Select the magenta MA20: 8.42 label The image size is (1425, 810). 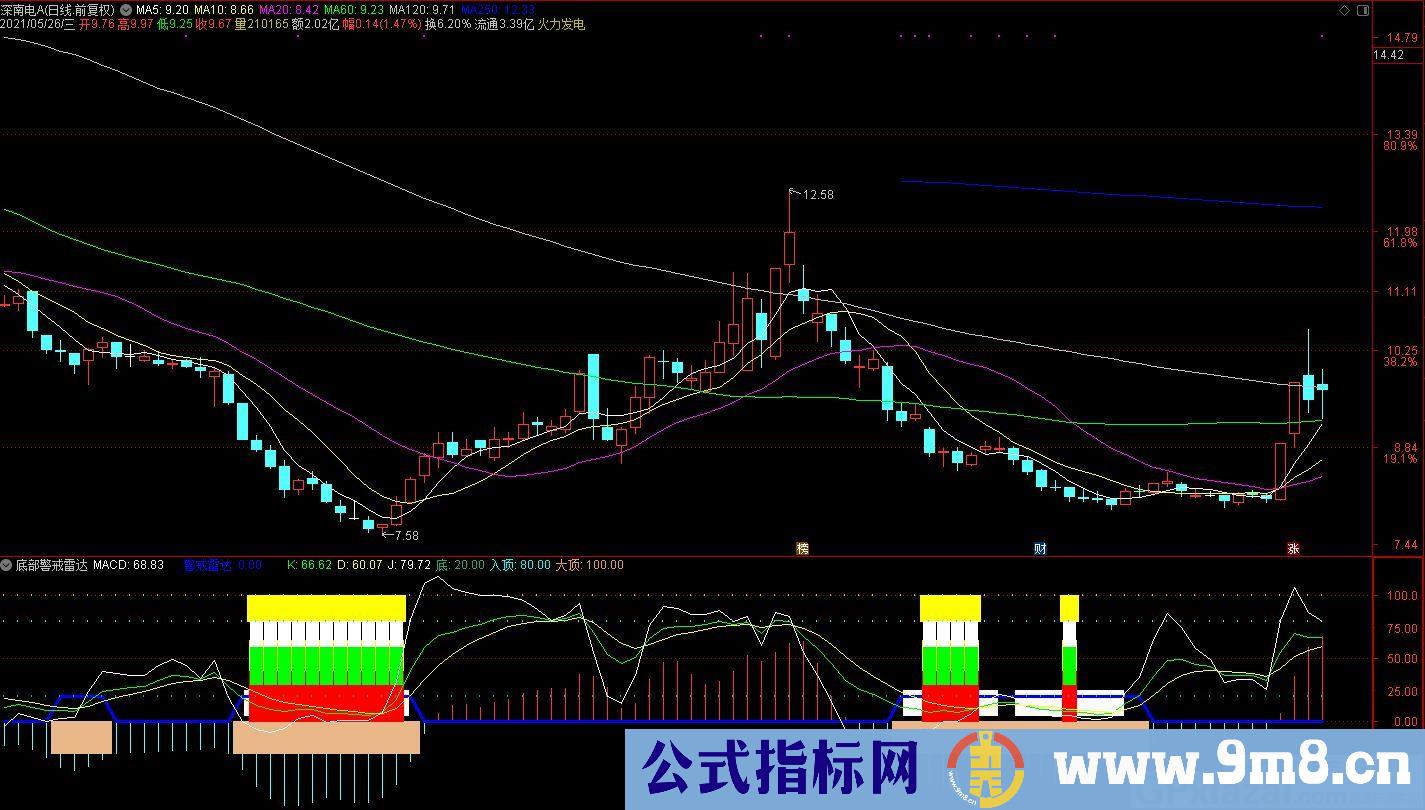[290, 10]
